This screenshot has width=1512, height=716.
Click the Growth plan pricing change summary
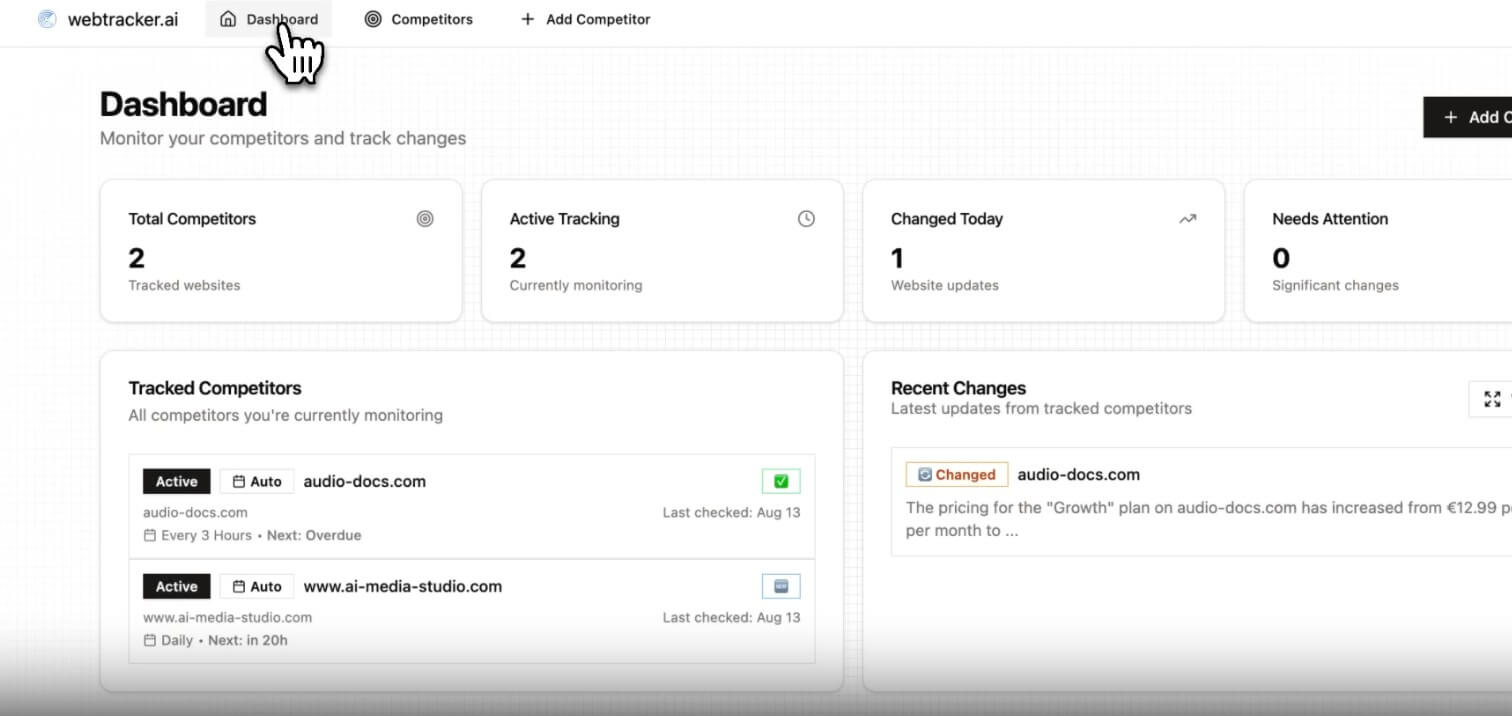[1208, 519]
